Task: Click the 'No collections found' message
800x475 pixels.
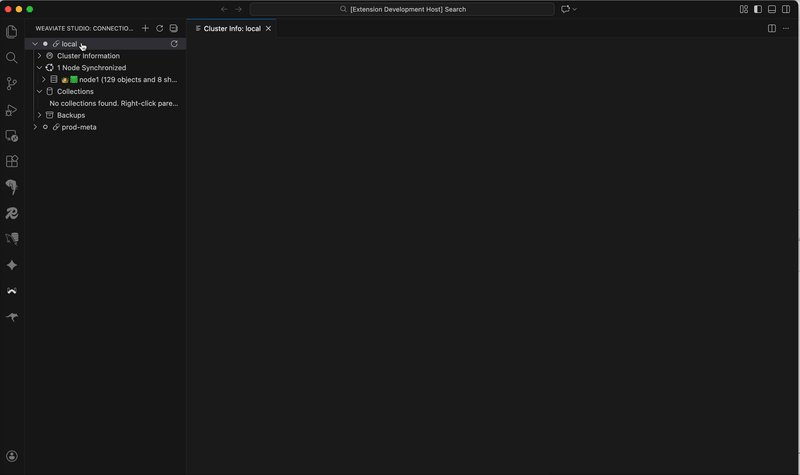Action: [114, 103]
